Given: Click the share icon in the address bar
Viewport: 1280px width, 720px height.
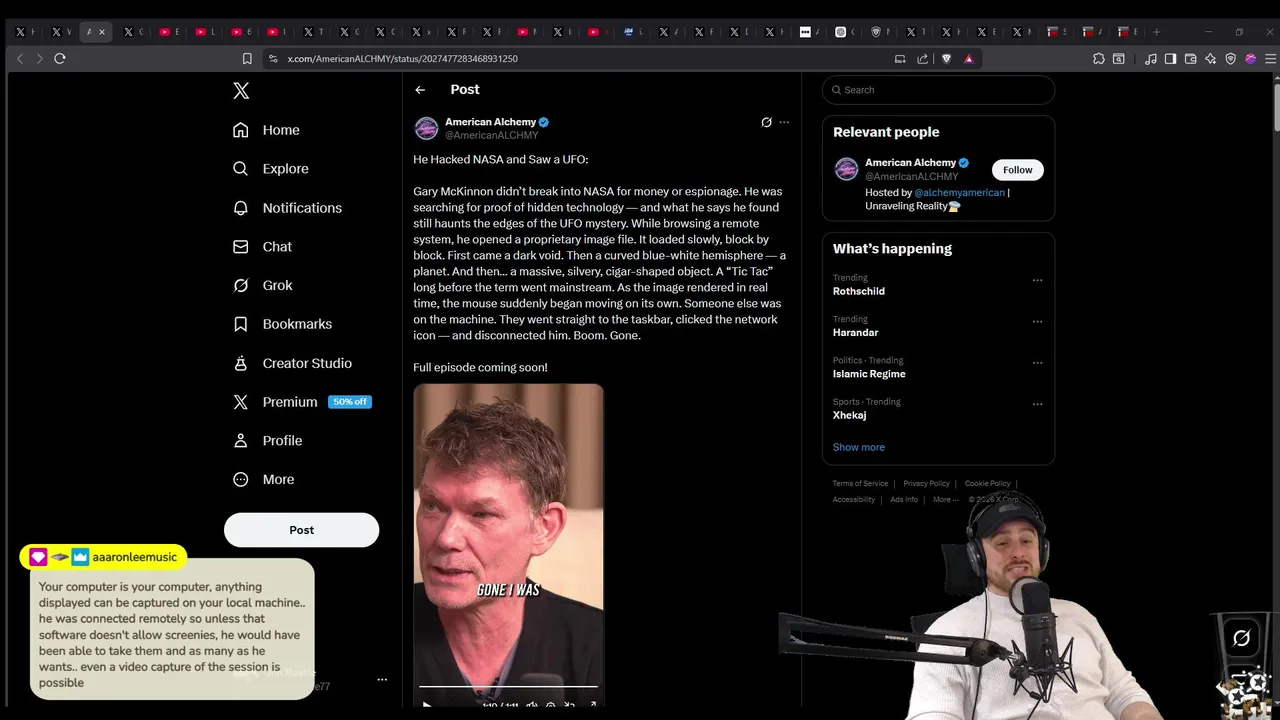Looking at the screenshot, I should click(923, 59).
